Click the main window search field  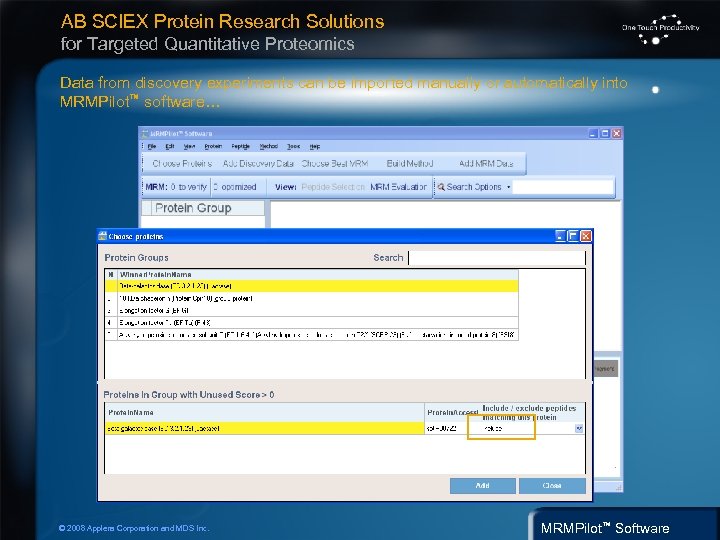click(563, 187)
